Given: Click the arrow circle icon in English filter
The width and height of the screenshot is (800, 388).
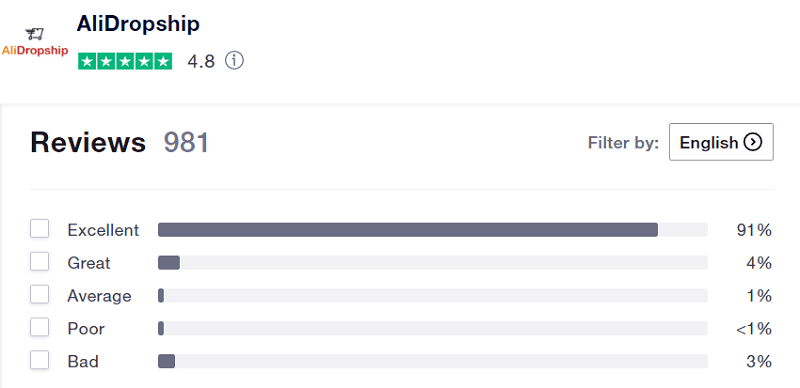Looking at the screenshot, I should click(x=753, y=142).
